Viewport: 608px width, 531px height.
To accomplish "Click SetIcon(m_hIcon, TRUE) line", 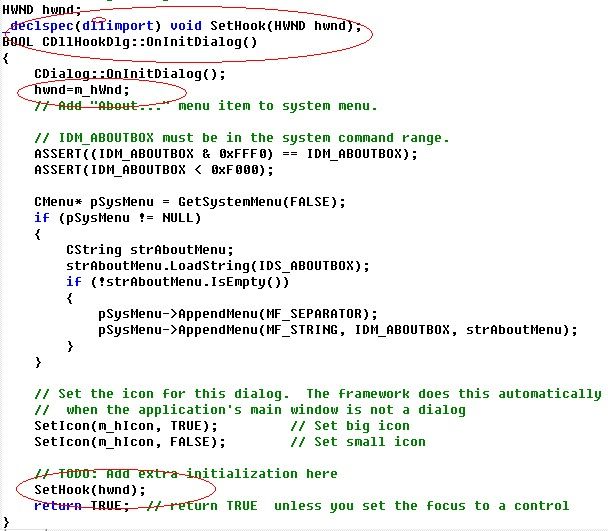I will pyautogui.click(x=126, y=426).
